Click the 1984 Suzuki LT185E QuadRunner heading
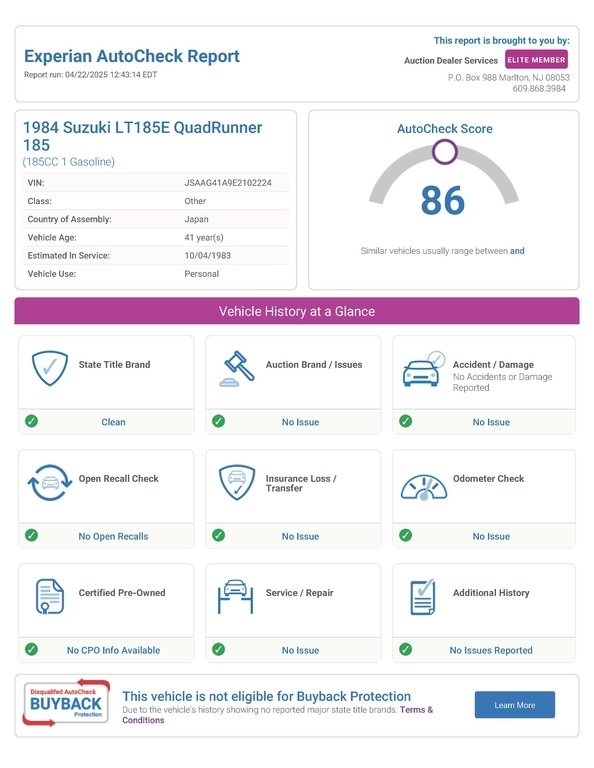This screenshot has height=768, width=594. (143, 136)
